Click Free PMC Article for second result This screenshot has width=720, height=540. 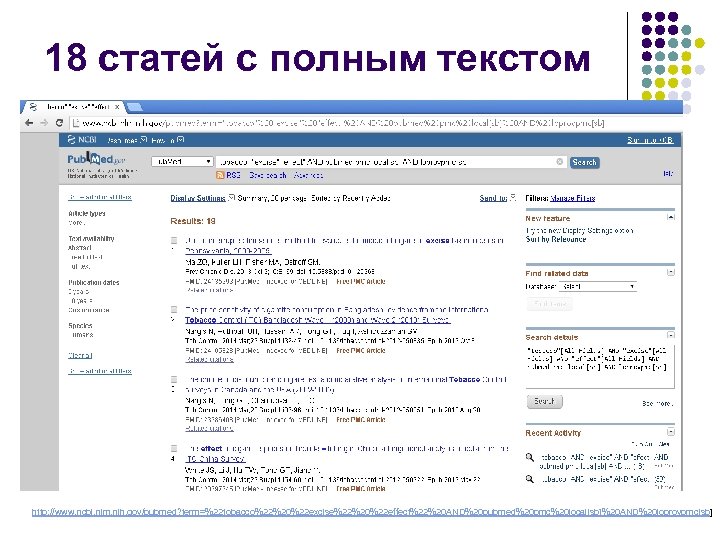click(360, 350)
